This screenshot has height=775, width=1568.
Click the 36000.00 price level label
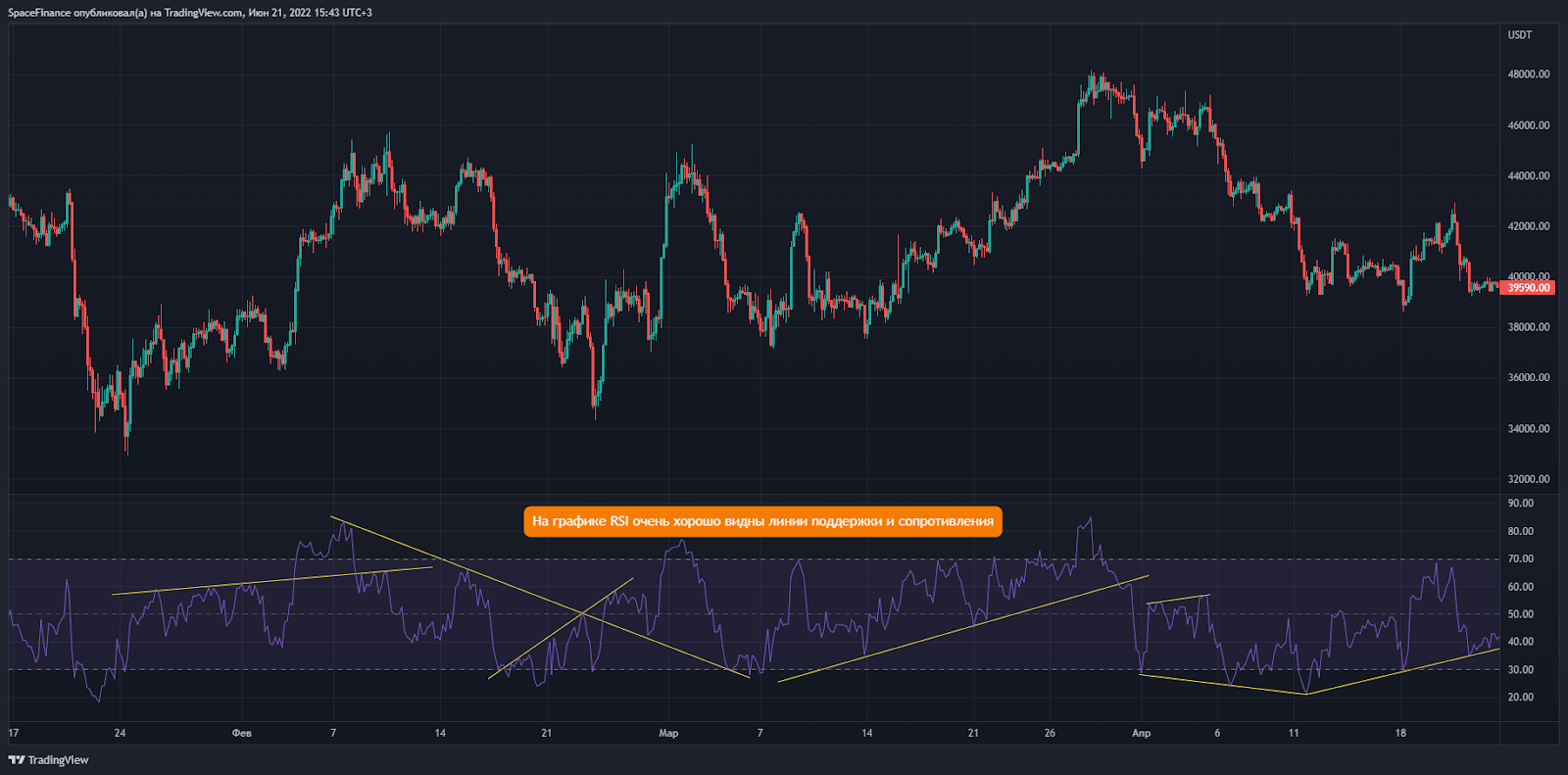(1528, 377)
